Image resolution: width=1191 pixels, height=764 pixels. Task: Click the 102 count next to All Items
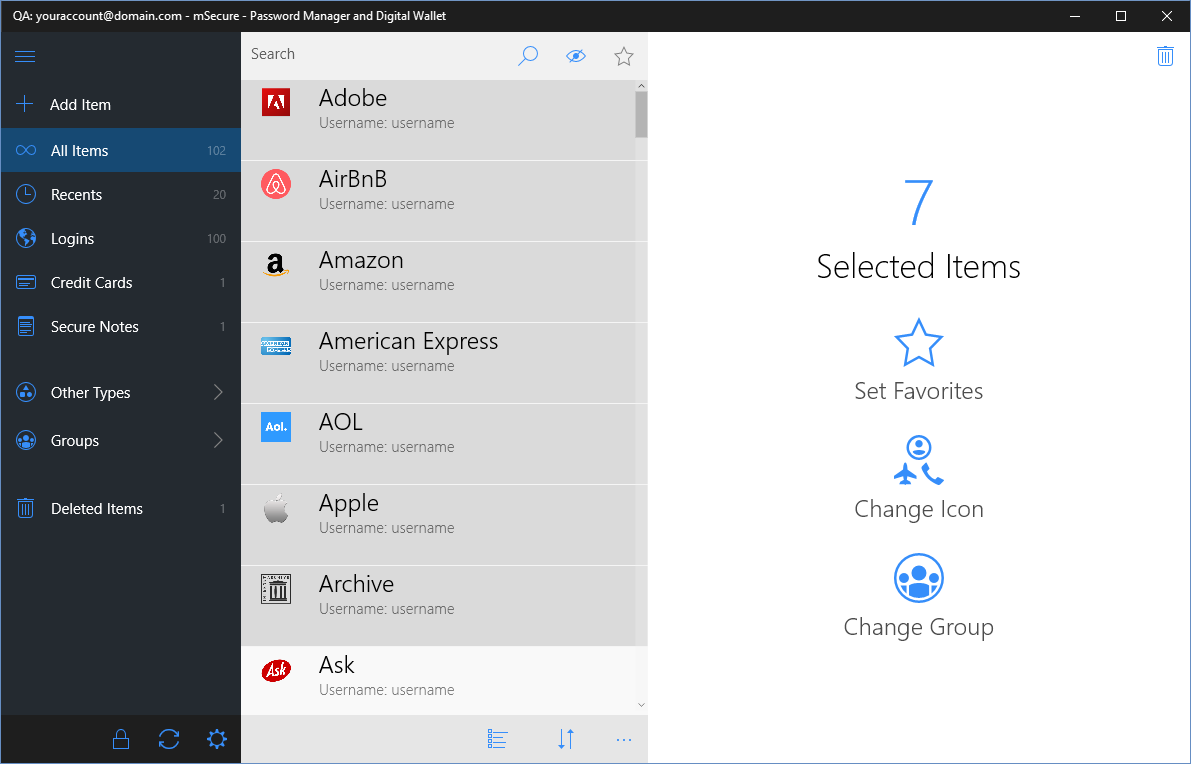click(x=216, y=150)
